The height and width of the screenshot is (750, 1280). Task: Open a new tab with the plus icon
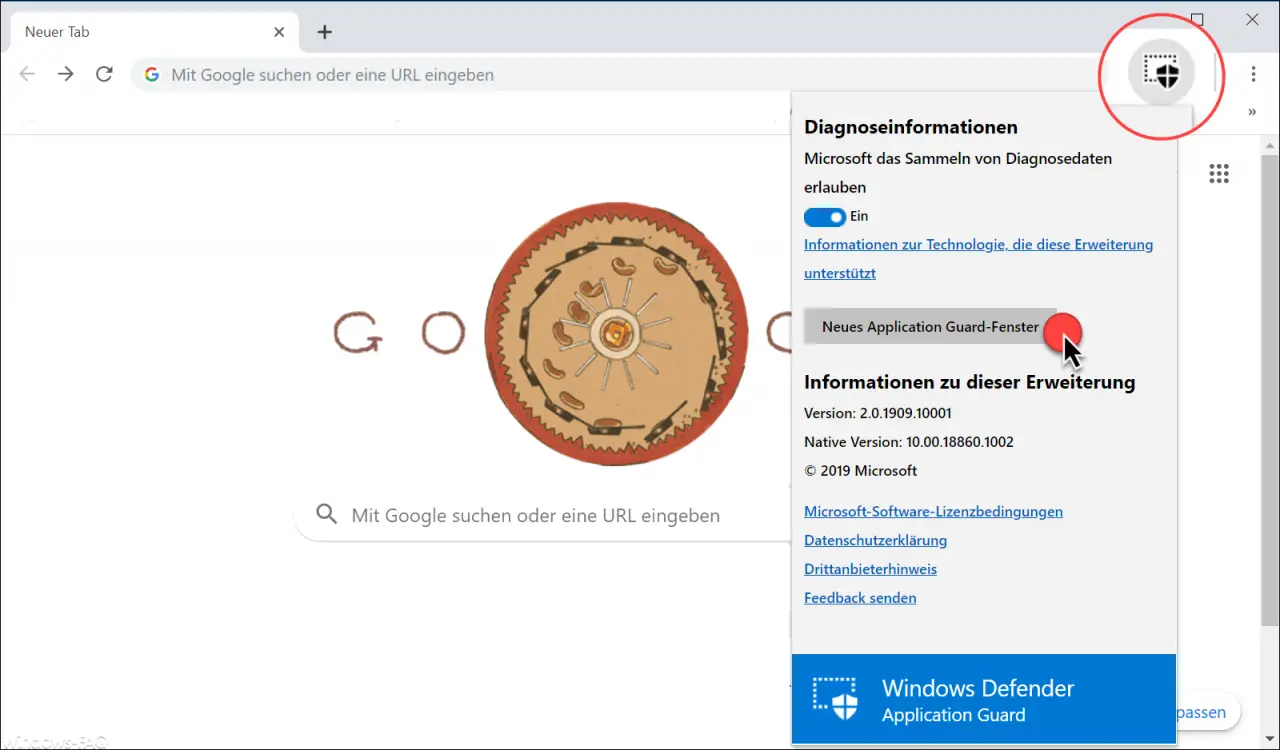tap(324, 32)
